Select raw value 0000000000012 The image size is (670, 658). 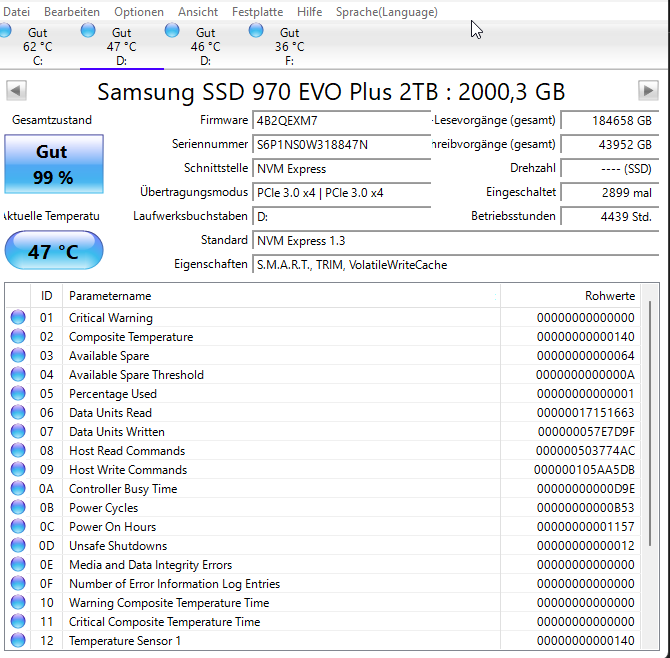(x=585, y=546)
